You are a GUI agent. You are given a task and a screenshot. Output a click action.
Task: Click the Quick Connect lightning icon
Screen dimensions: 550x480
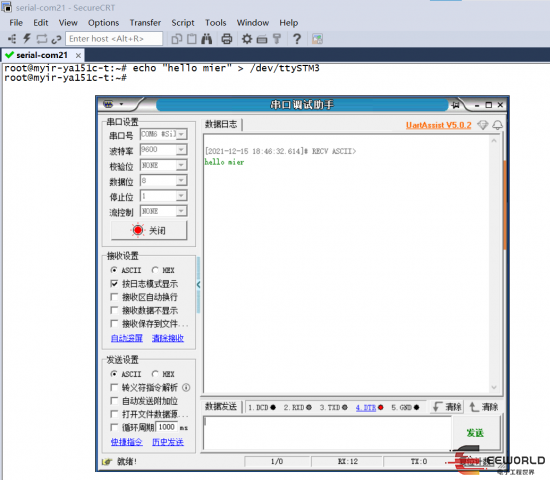27,39
